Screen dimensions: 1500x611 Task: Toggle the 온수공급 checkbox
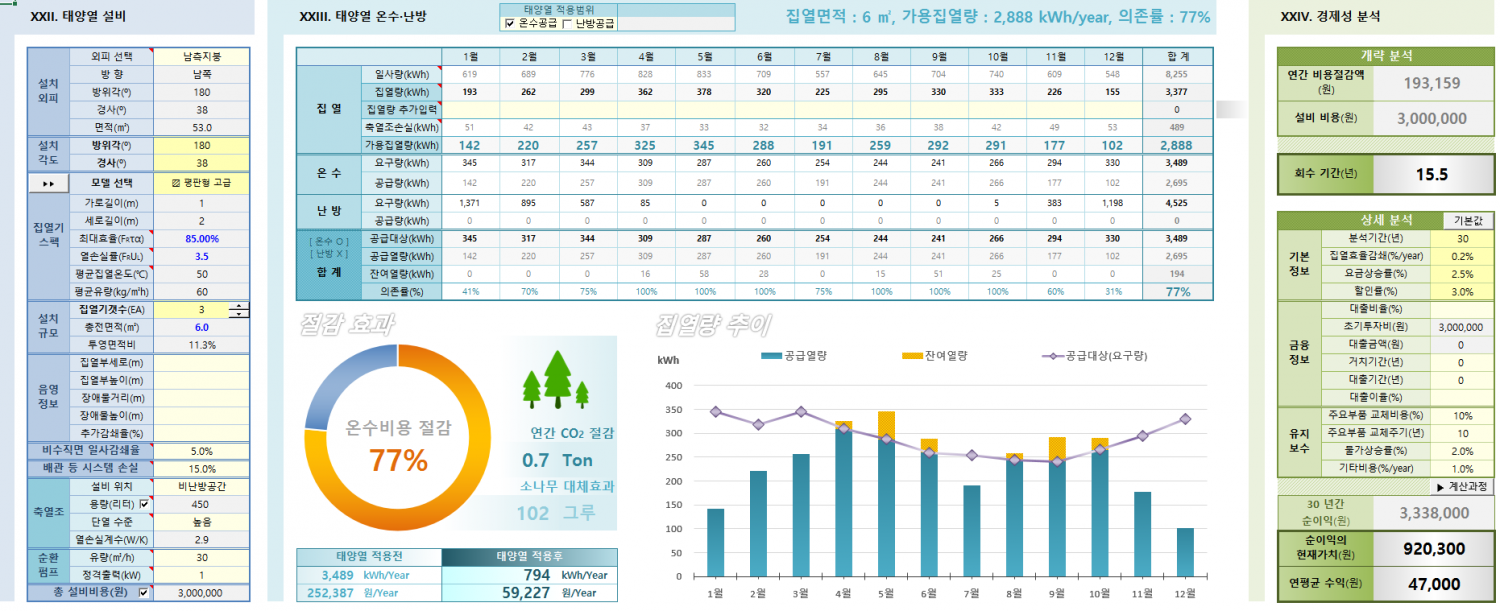tap(510, 23)
